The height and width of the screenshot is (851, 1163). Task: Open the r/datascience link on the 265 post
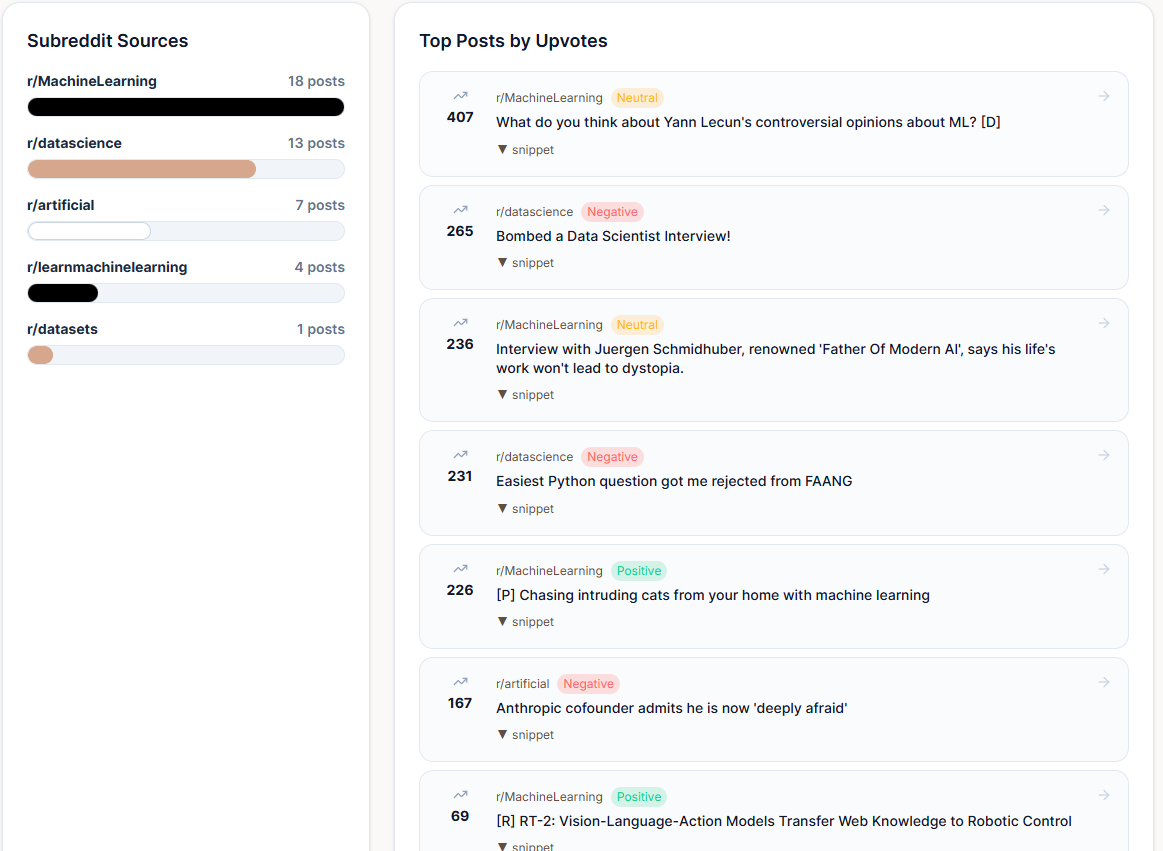(534, 211)
